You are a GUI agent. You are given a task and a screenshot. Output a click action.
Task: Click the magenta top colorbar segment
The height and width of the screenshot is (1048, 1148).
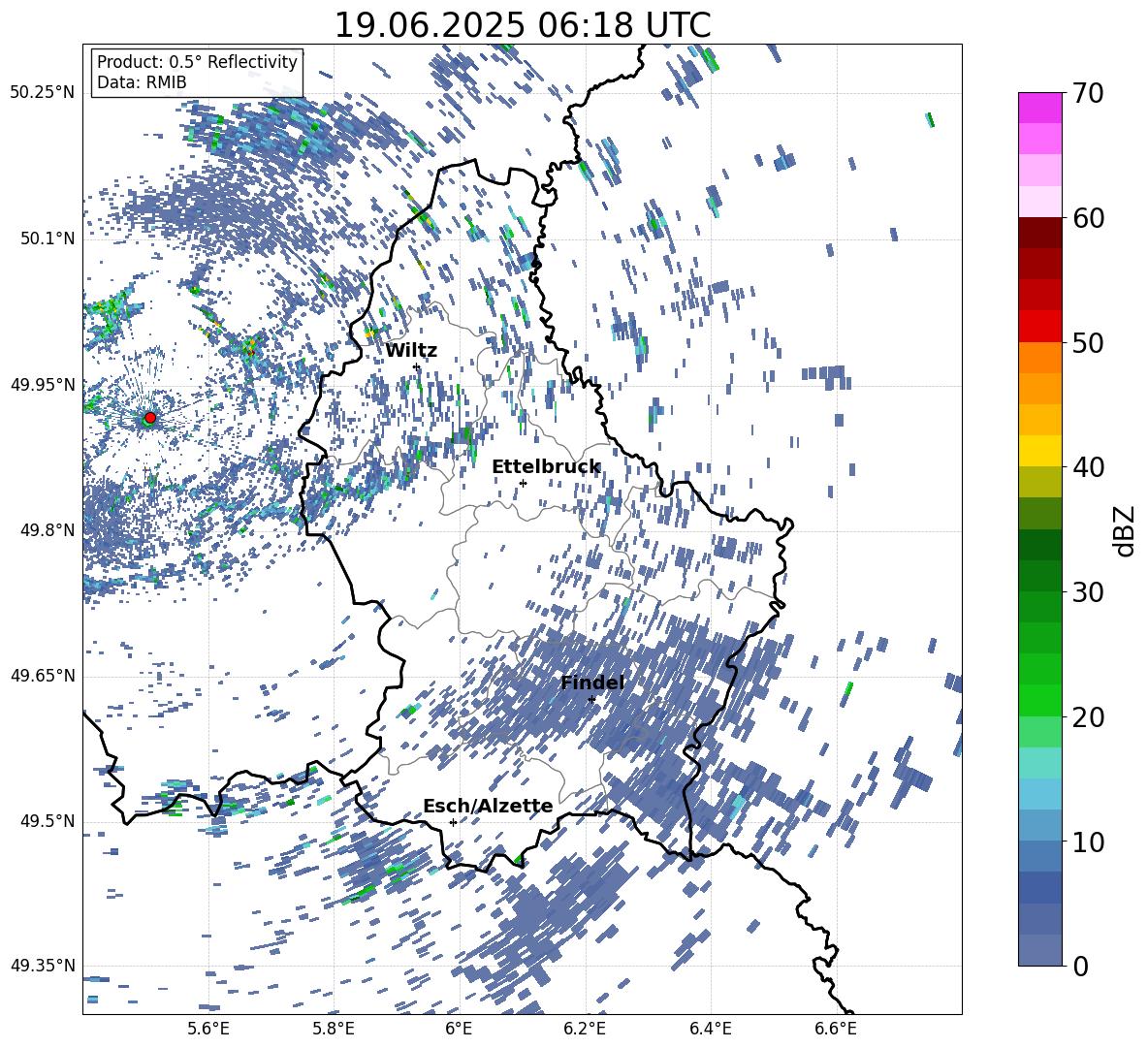(x=1039, y=108)
